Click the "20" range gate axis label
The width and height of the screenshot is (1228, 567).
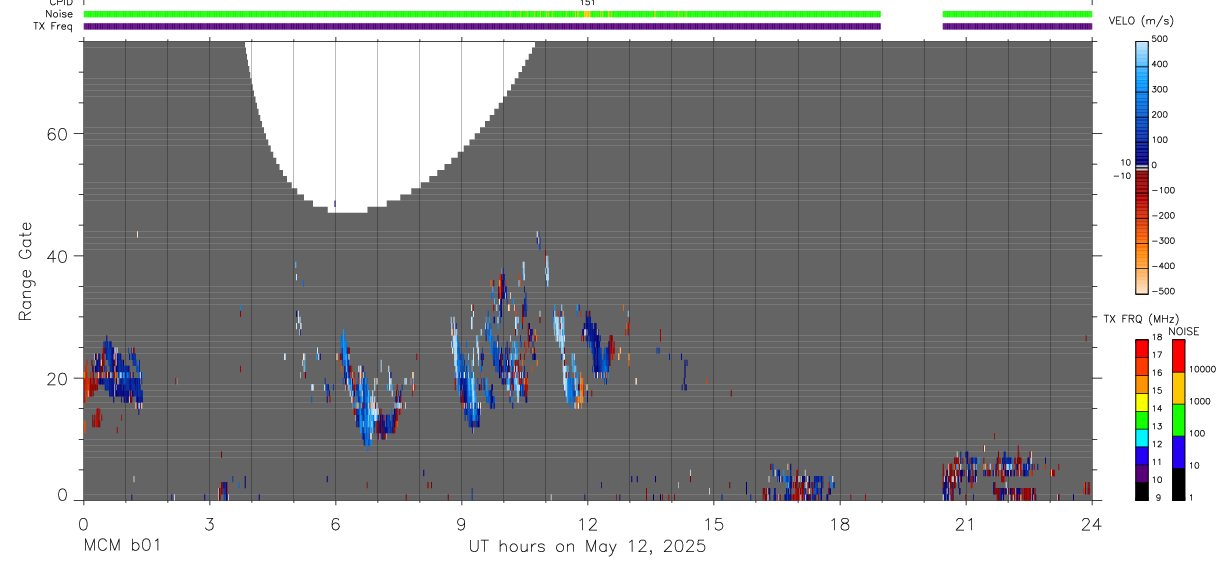(57, 378)
